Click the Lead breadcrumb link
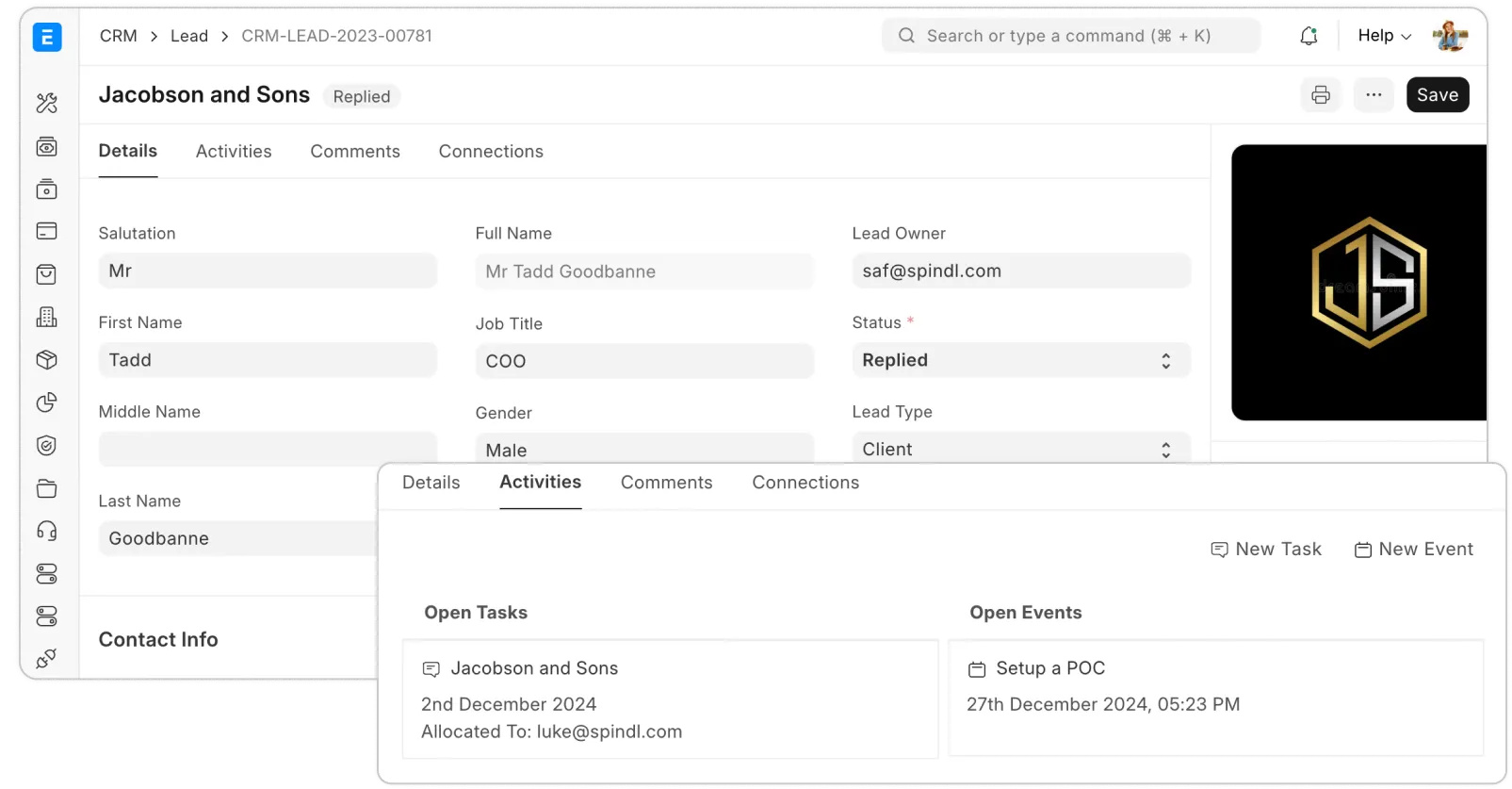Screen dimensions: 1512x789 pyautogui.click(x=189, y=36)
